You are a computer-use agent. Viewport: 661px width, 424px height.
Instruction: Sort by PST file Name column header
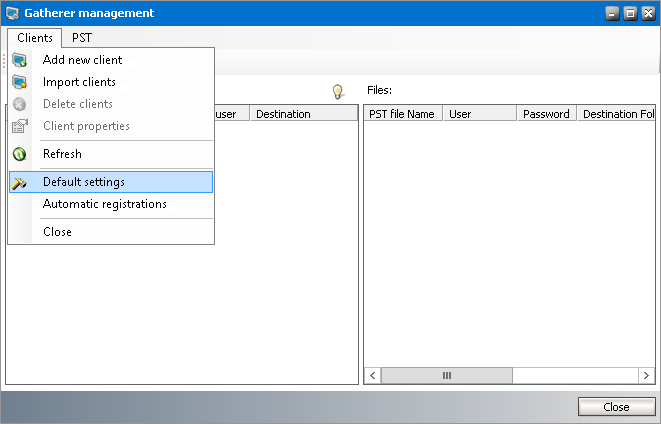pyautogui.click(x=402, y=114)
